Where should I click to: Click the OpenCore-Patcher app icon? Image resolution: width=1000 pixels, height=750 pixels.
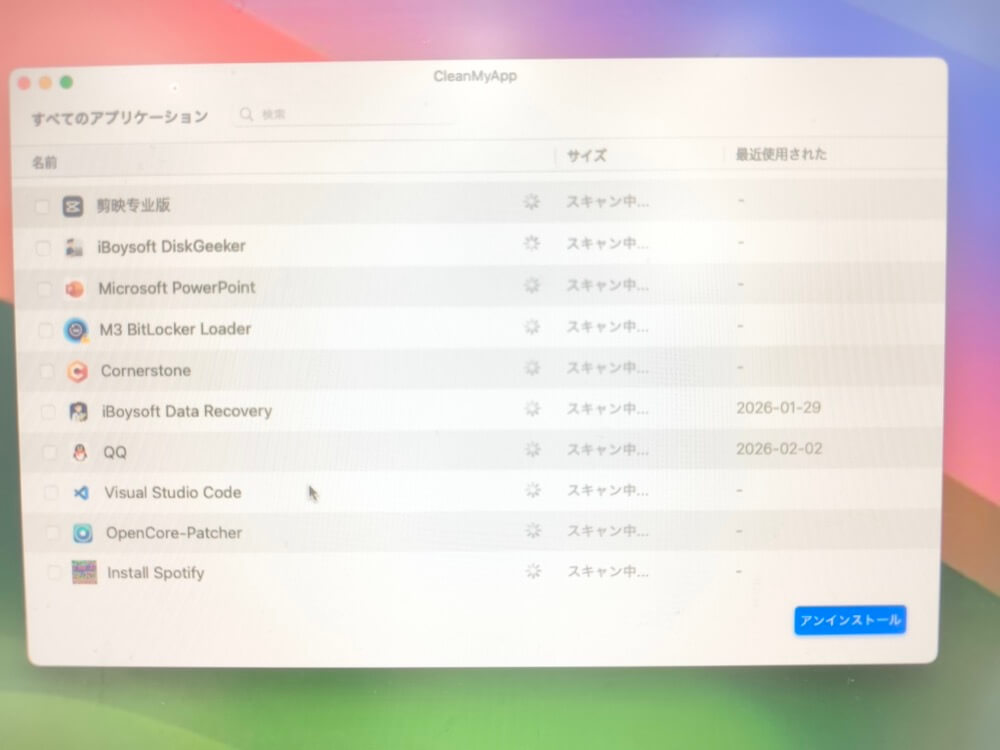pos(83,533)
